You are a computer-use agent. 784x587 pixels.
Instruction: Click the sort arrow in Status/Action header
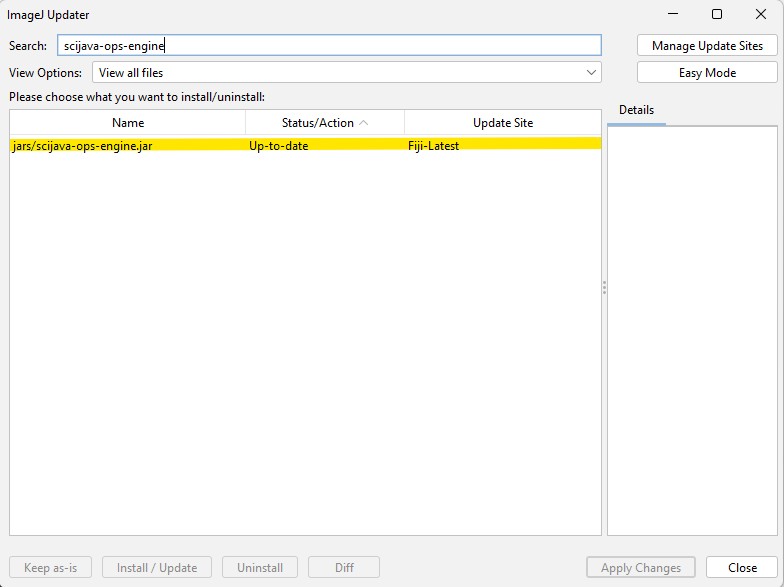(x=363, y=122)
